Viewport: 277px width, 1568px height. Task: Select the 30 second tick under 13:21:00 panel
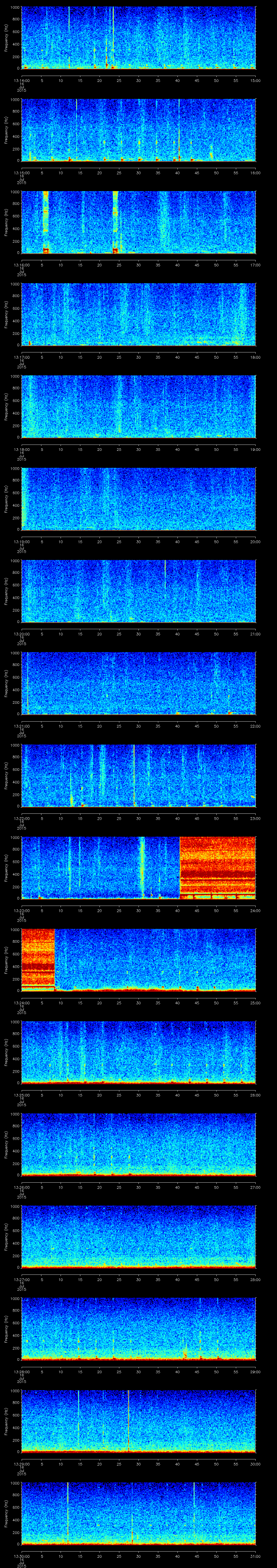(x=138, y=726)
